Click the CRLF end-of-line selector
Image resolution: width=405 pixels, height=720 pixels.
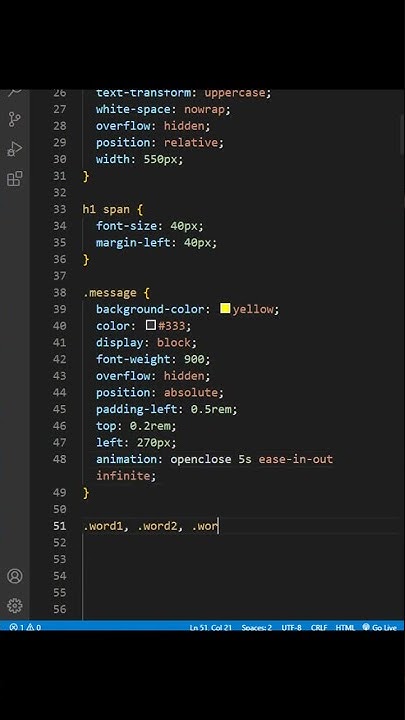(x=319, y=627)
